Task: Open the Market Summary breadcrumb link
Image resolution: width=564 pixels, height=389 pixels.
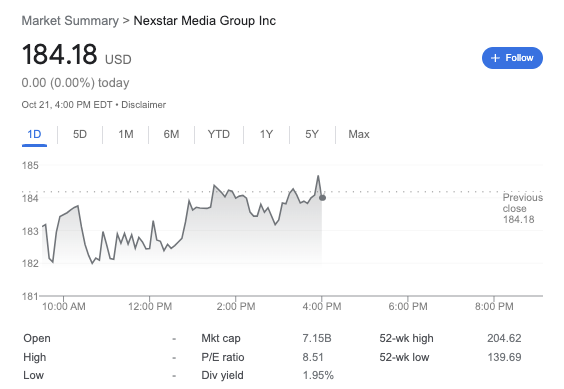Action: click(x=70, y=21)
